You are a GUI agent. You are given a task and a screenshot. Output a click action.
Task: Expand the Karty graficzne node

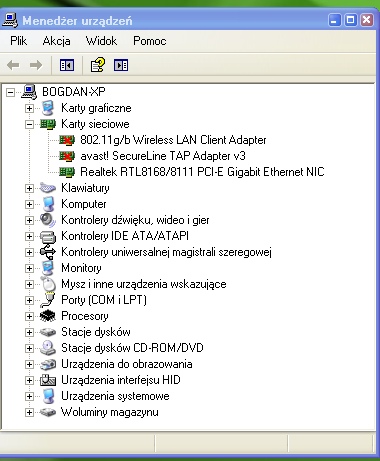(29, 108)
